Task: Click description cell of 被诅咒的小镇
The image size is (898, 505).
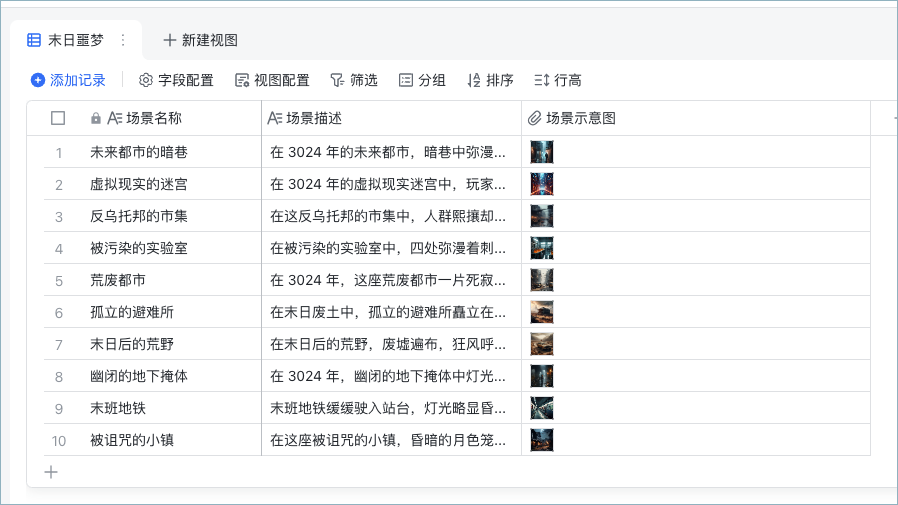Action: pos(391,440)
